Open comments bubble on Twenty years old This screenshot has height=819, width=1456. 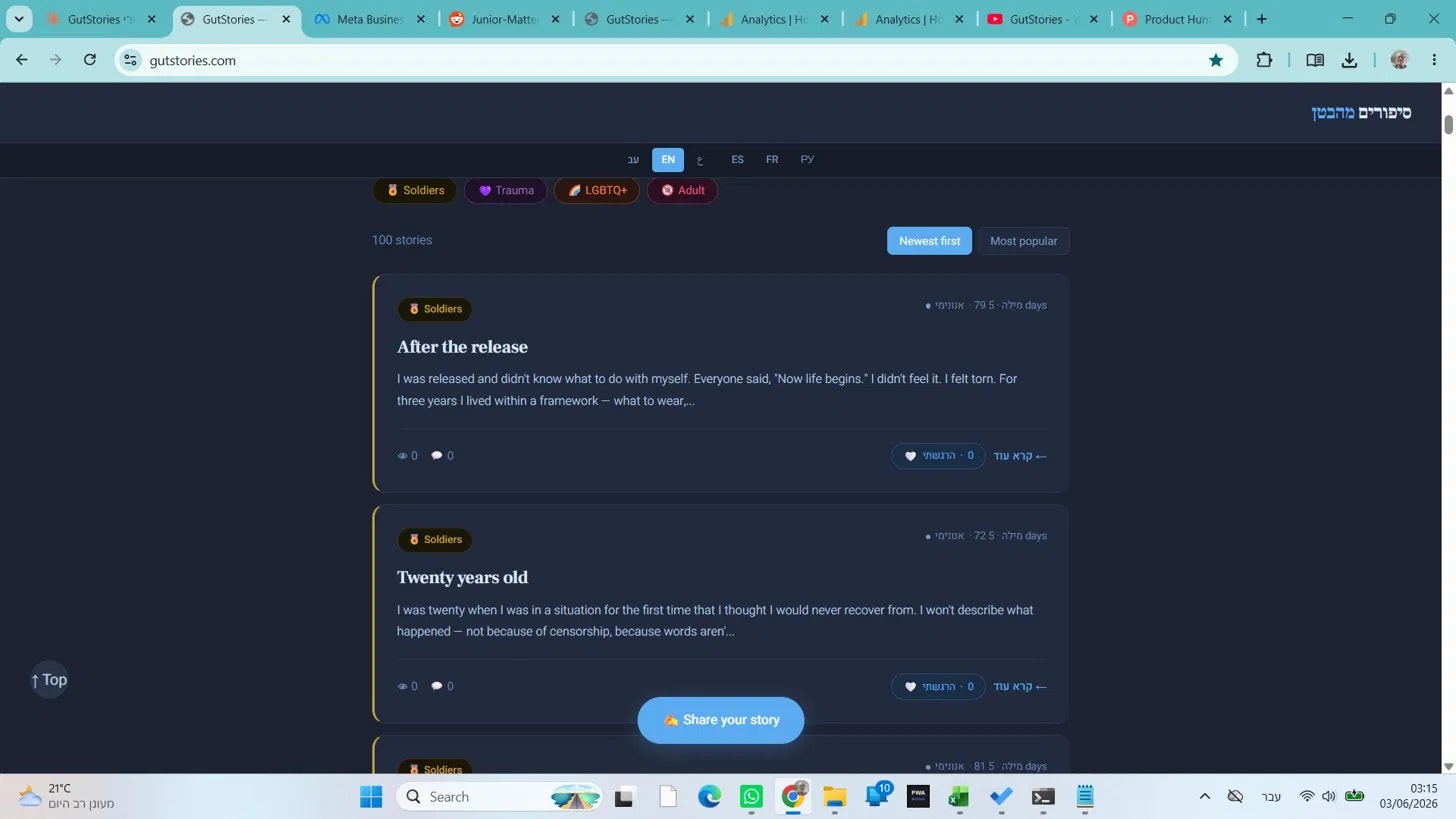[436, 686]
